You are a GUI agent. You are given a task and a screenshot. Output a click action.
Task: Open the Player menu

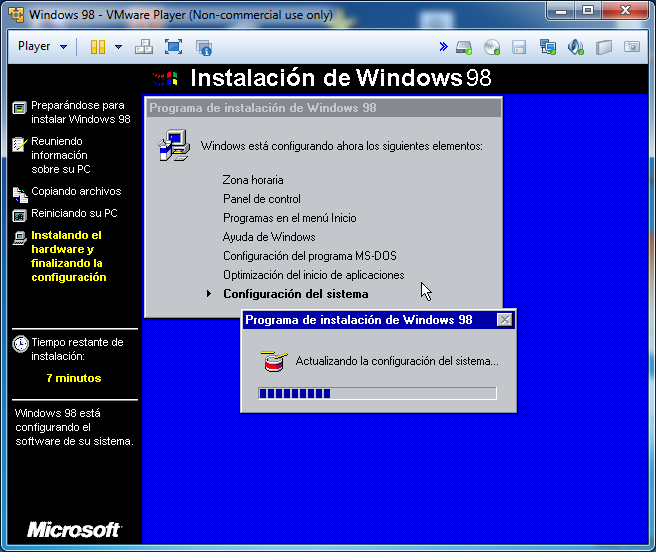click(x=42, y=47)
